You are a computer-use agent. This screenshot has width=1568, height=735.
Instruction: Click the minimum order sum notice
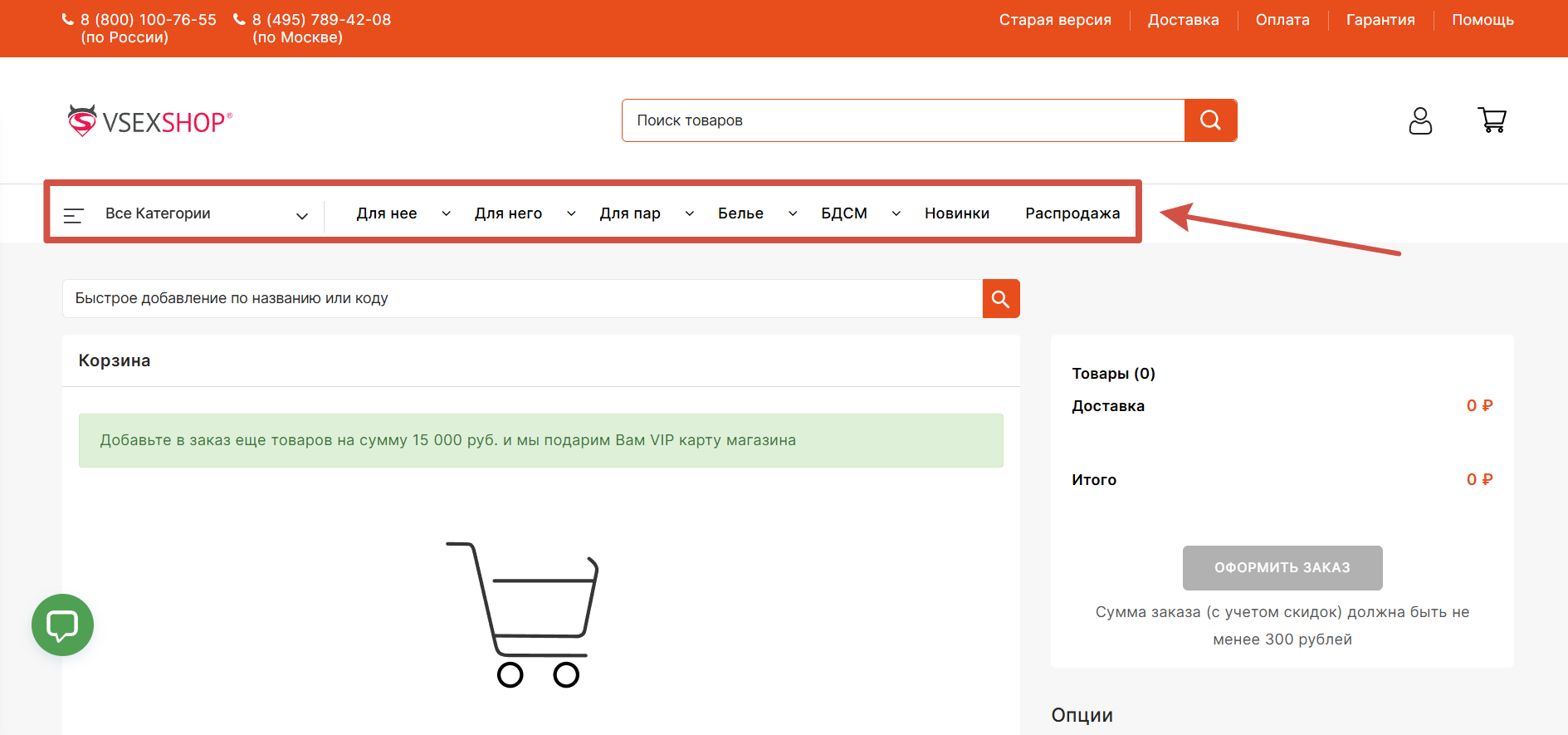click(x=1282, y=625)
